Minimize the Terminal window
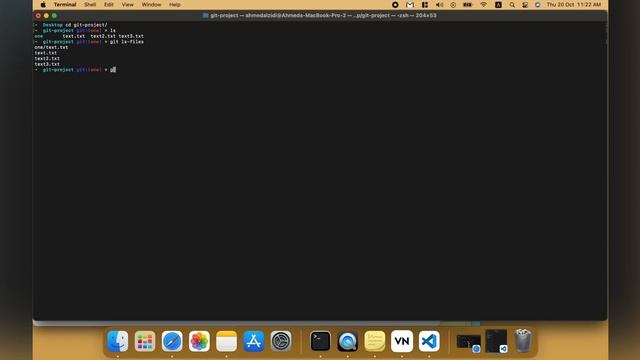The image size is (640, 360). point(46,16)
